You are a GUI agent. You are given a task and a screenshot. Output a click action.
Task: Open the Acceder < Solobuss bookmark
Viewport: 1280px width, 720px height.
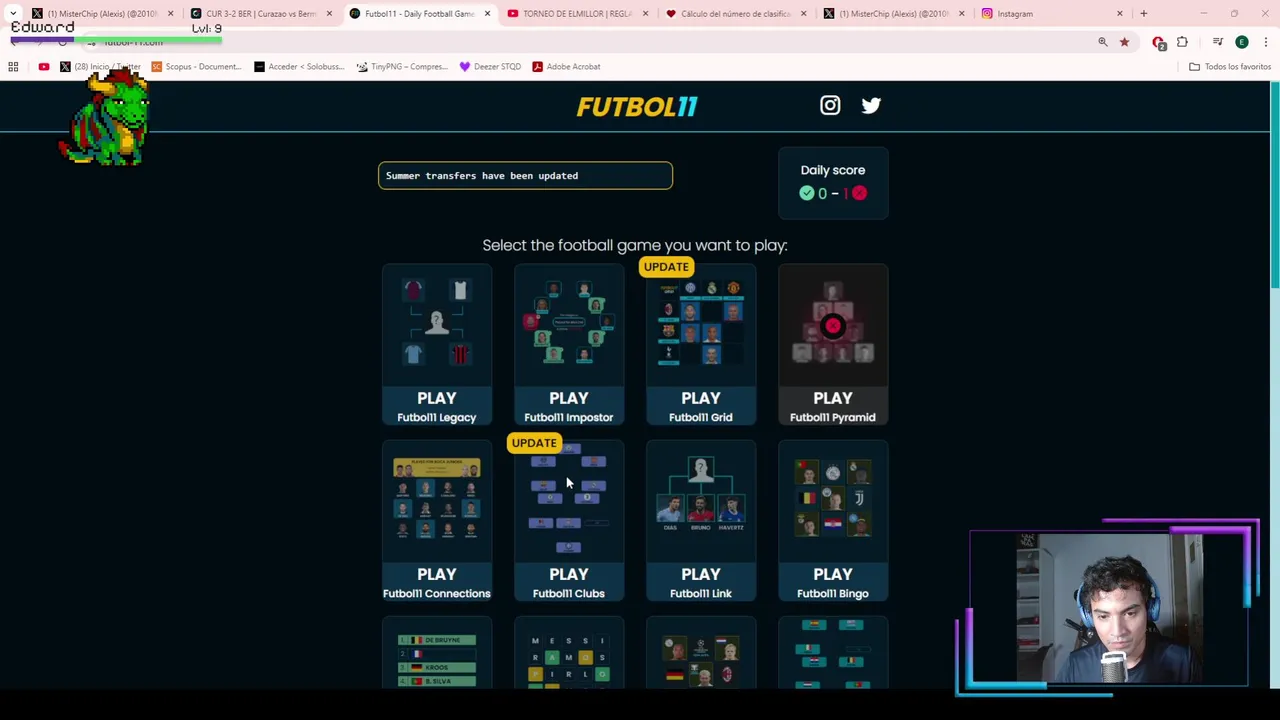pyautogui.click(x=299, y=67)
